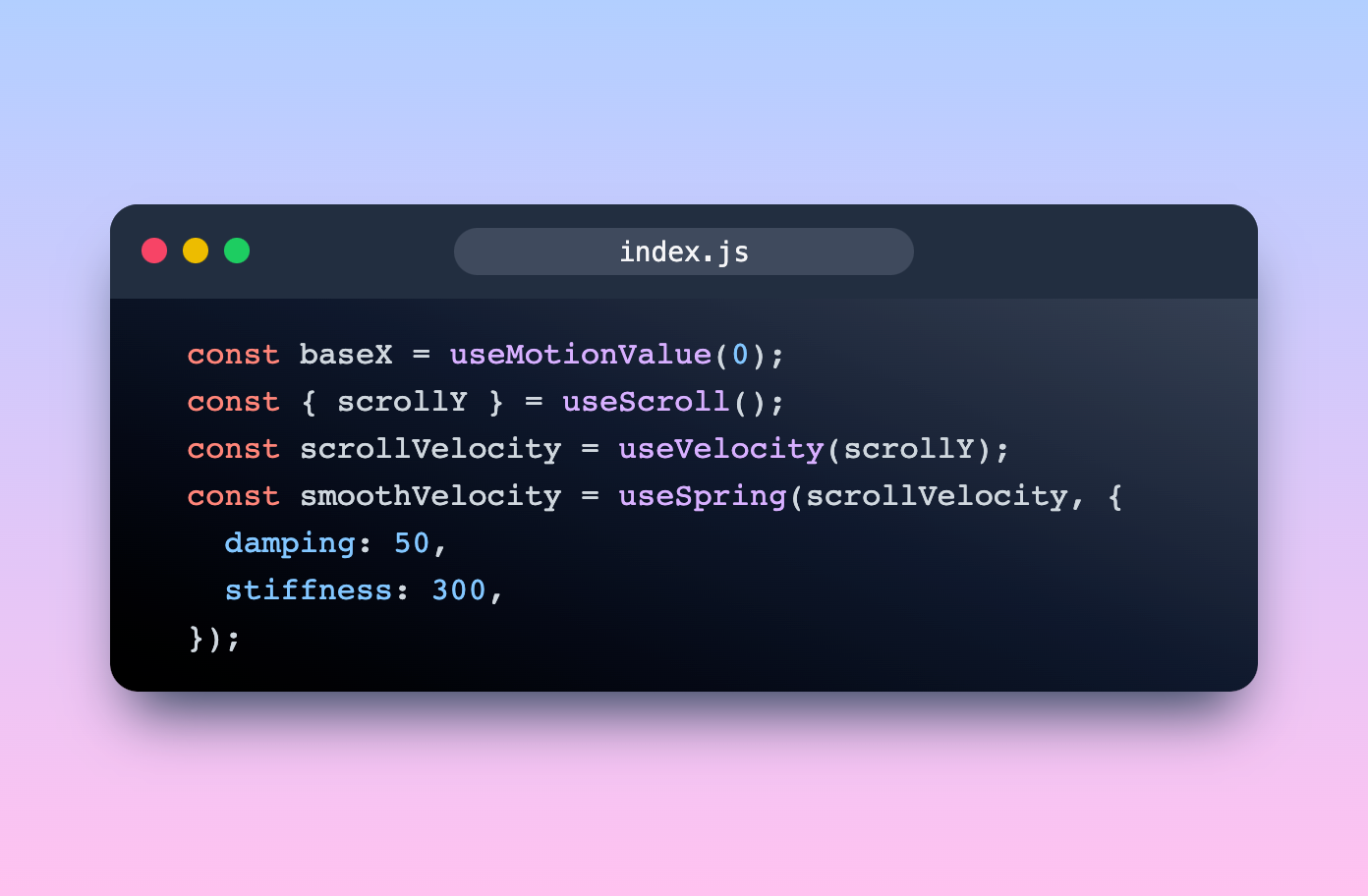Screen dimensions: 1368x896
Task: Click the first const keyword
Action: tap(233, 354)
